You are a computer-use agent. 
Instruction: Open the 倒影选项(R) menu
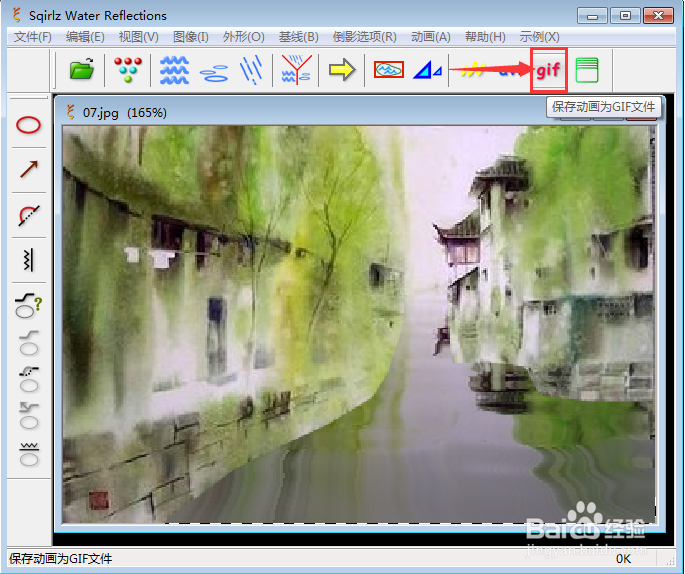point(364,37)
